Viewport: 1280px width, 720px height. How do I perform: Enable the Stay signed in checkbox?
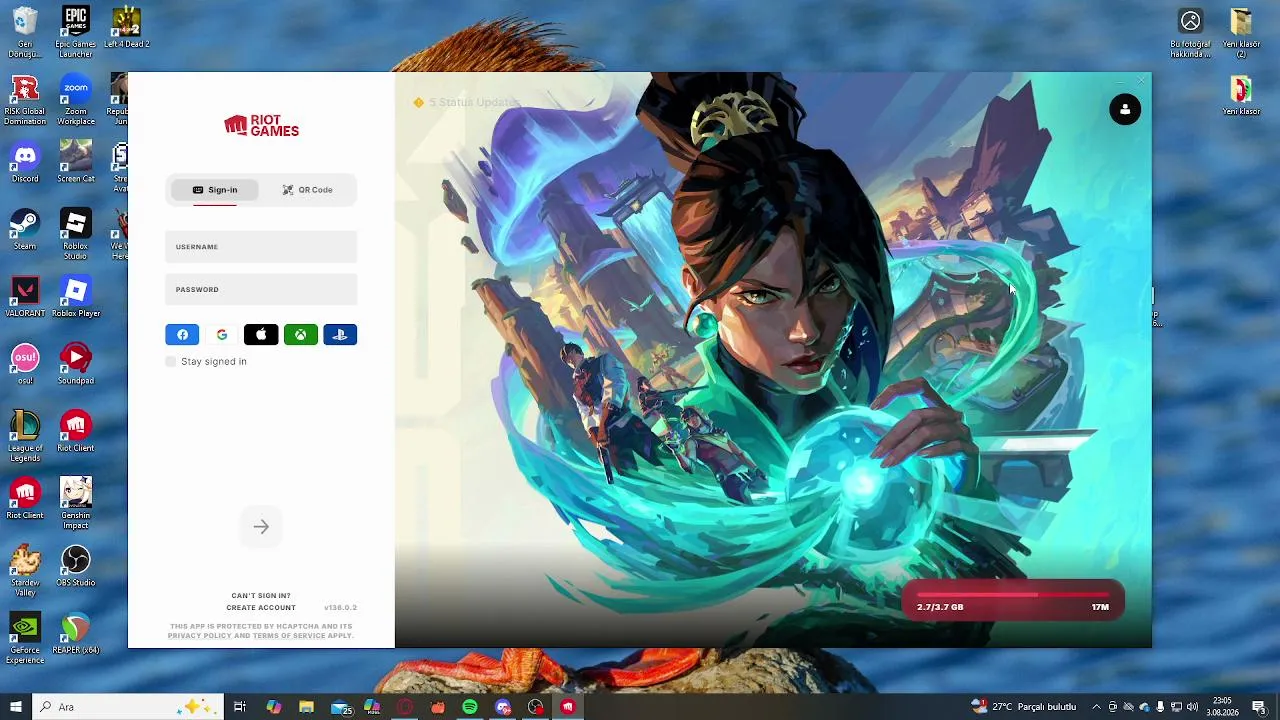pos(171,362)
